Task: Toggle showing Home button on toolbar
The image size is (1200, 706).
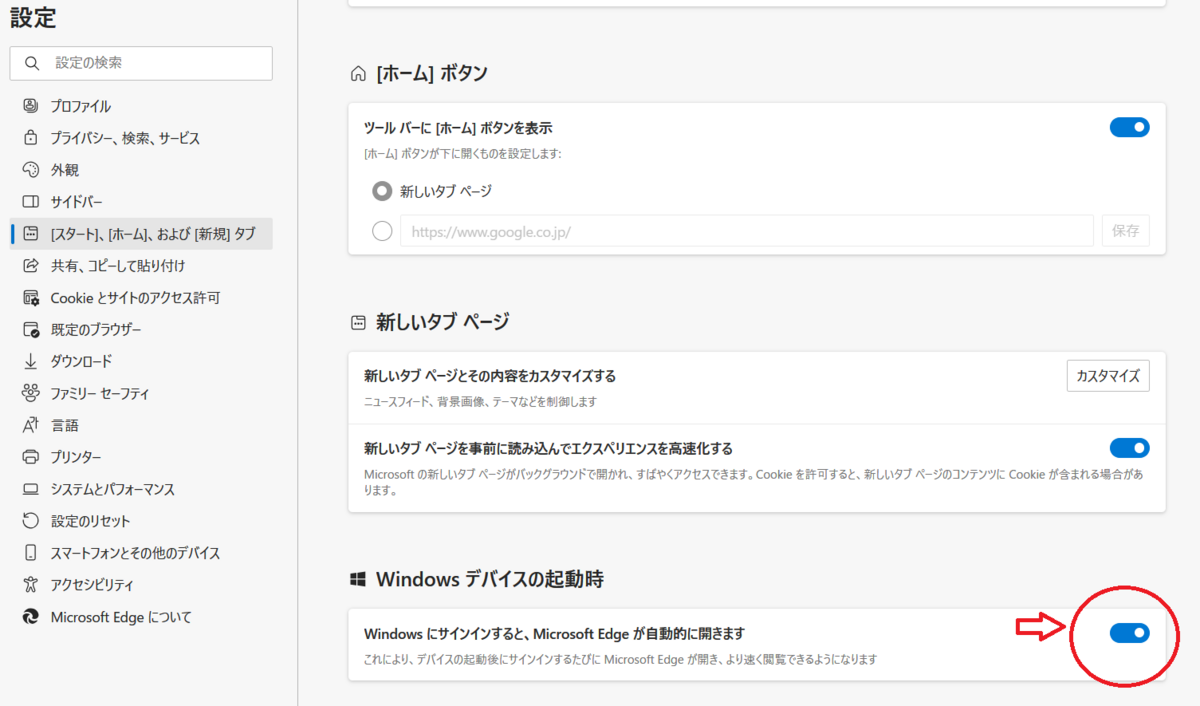Action: tap(1129, 127)
